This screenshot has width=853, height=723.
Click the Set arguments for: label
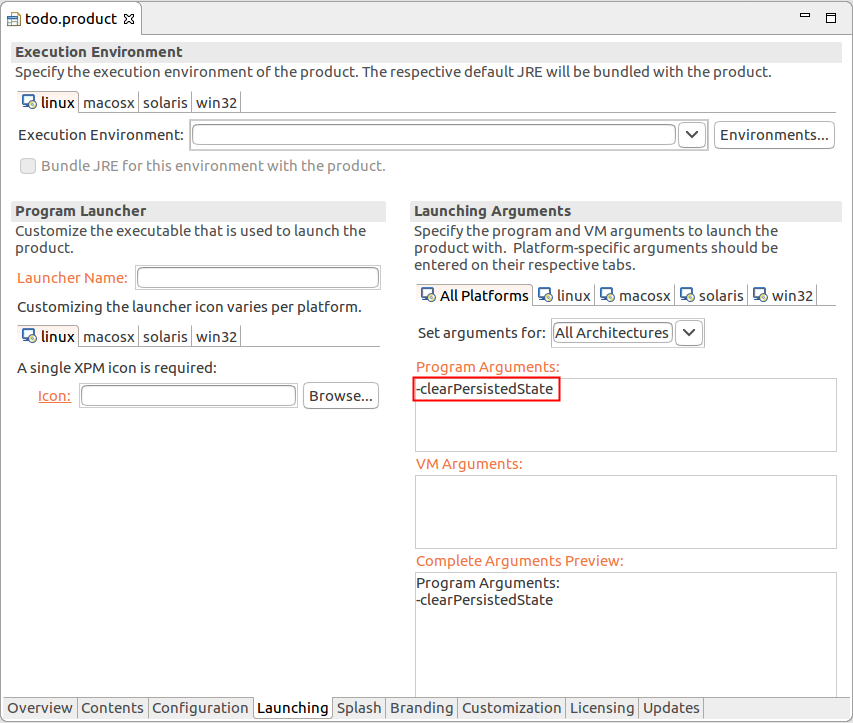point(481,333)
